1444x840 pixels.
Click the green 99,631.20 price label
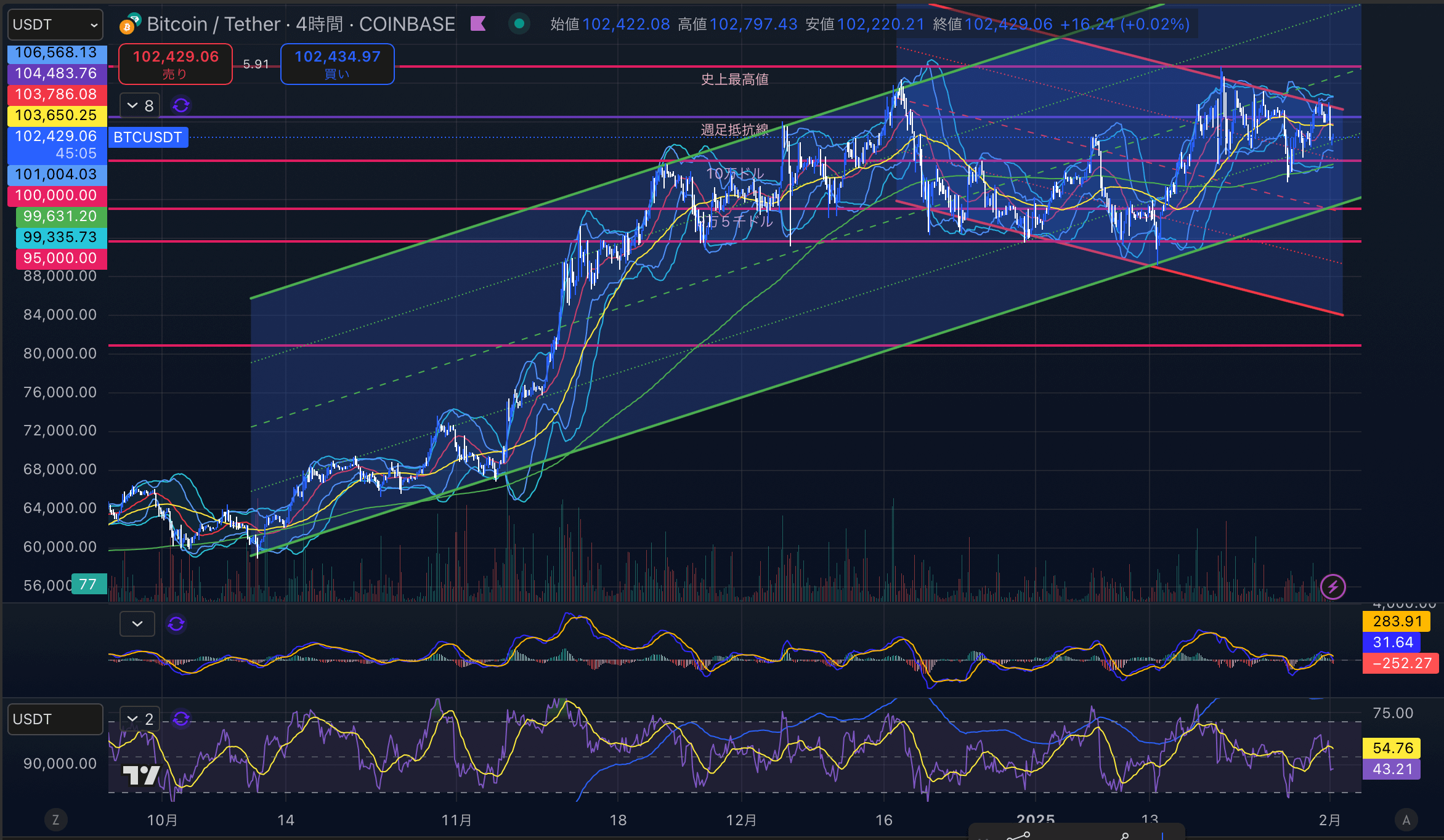tap(60, 217)
